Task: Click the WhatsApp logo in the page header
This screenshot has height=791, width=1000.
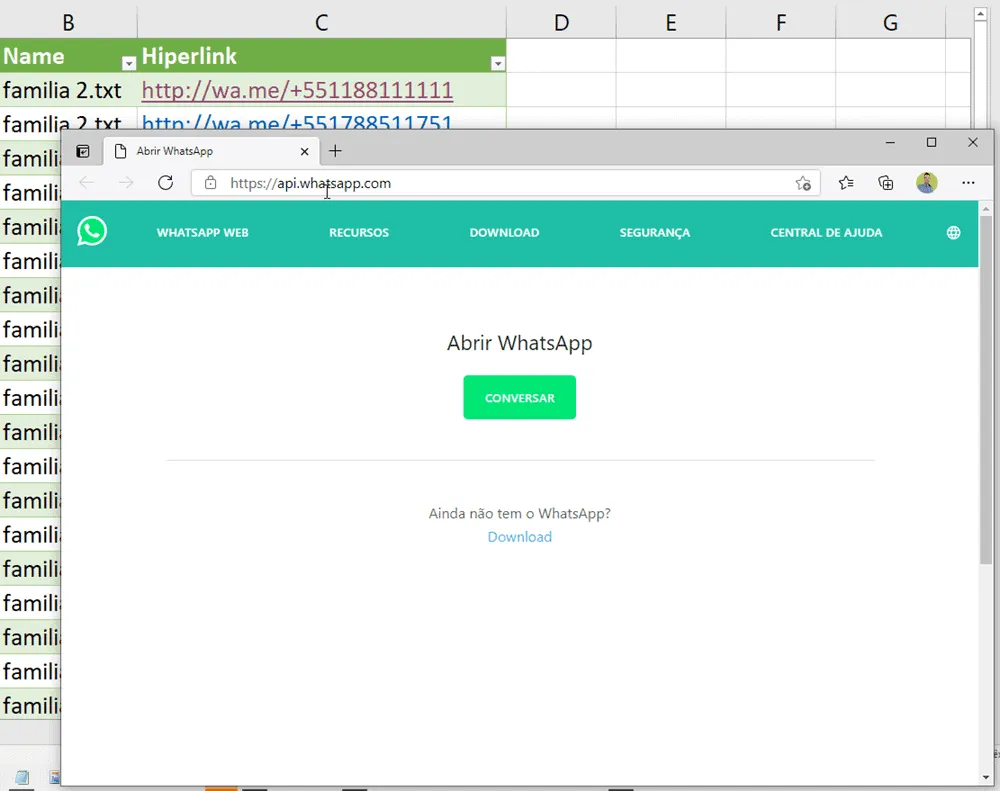Action: [x=92, y=232]
